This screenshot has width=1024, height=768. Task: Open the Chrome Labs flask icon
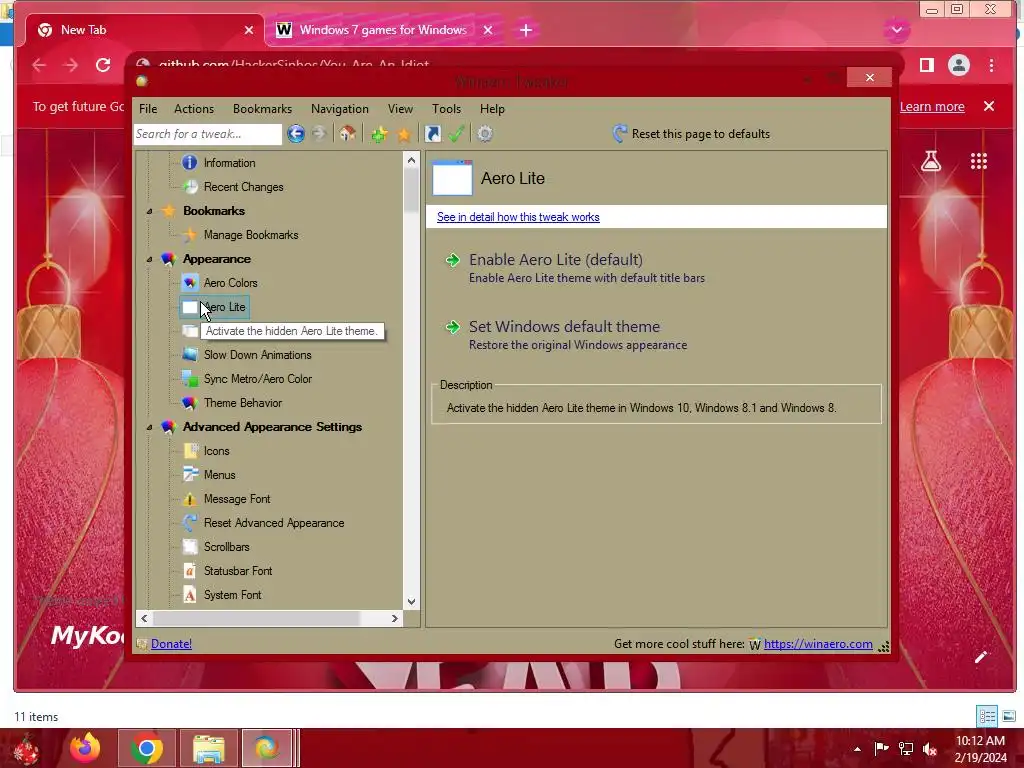[931, 161]
